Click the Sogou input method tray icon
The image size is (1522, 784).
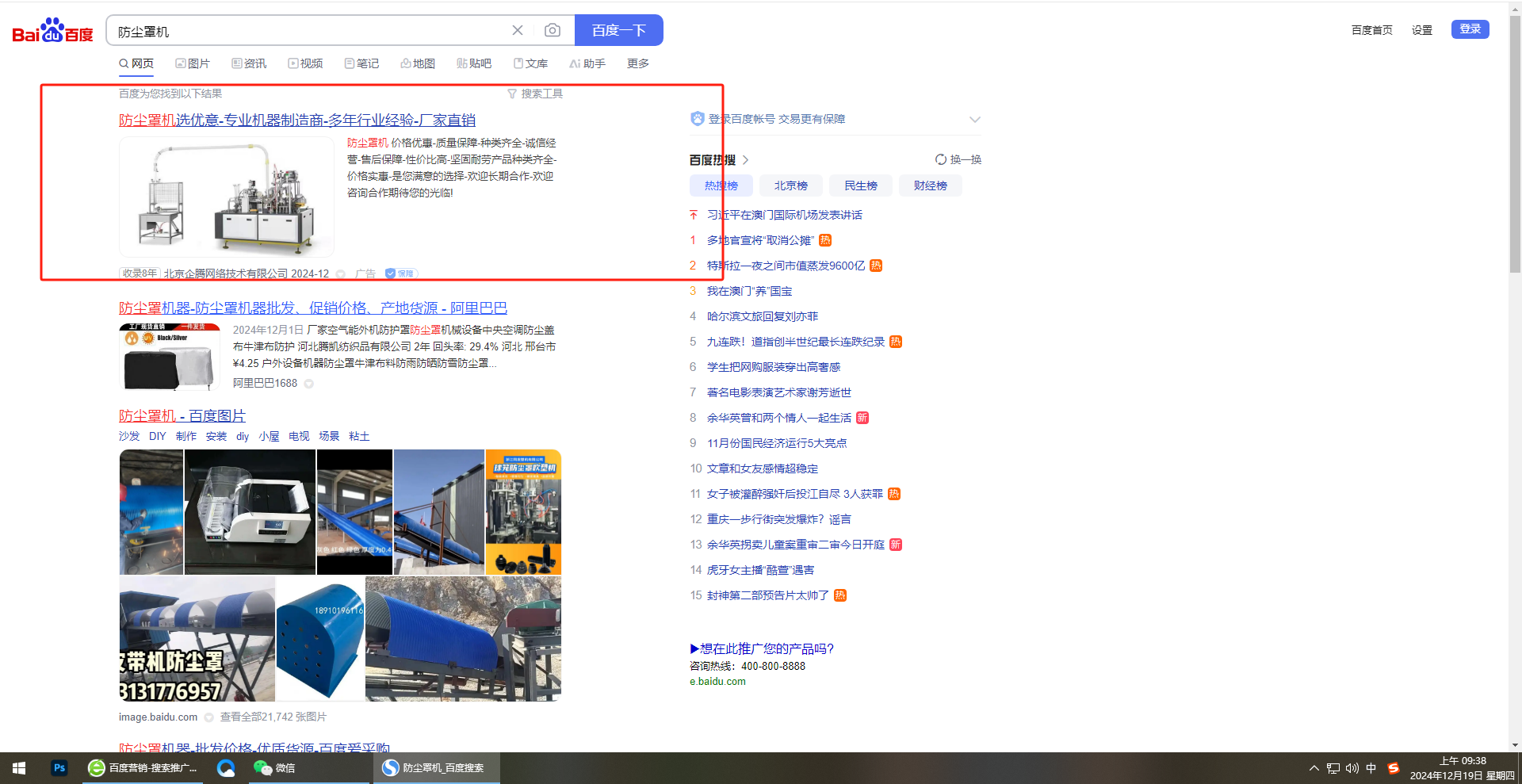pos(1394,767)
